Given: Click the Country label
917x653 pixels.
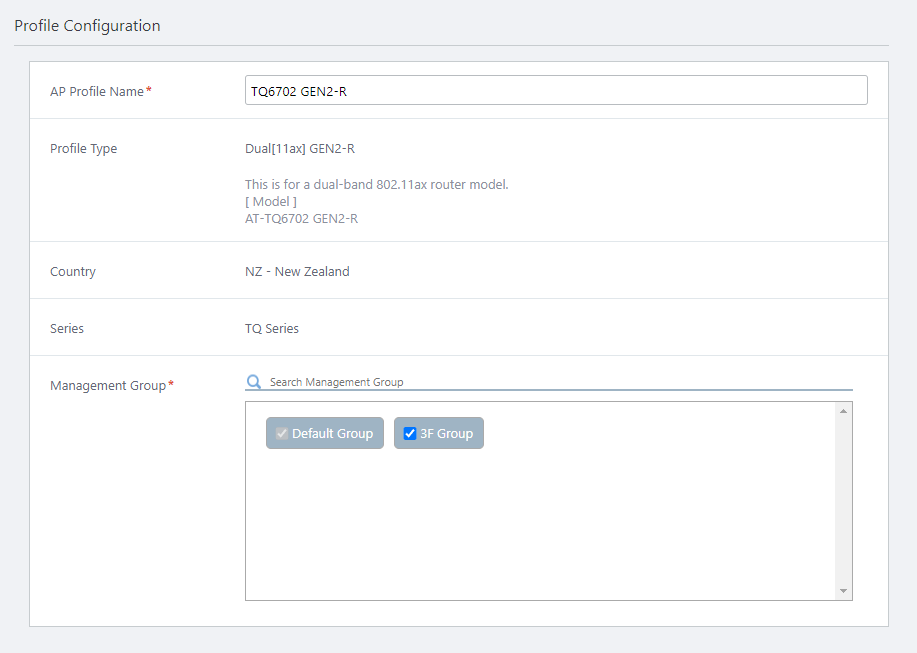Looking at the screenshot, I should [x=73, y=272].
